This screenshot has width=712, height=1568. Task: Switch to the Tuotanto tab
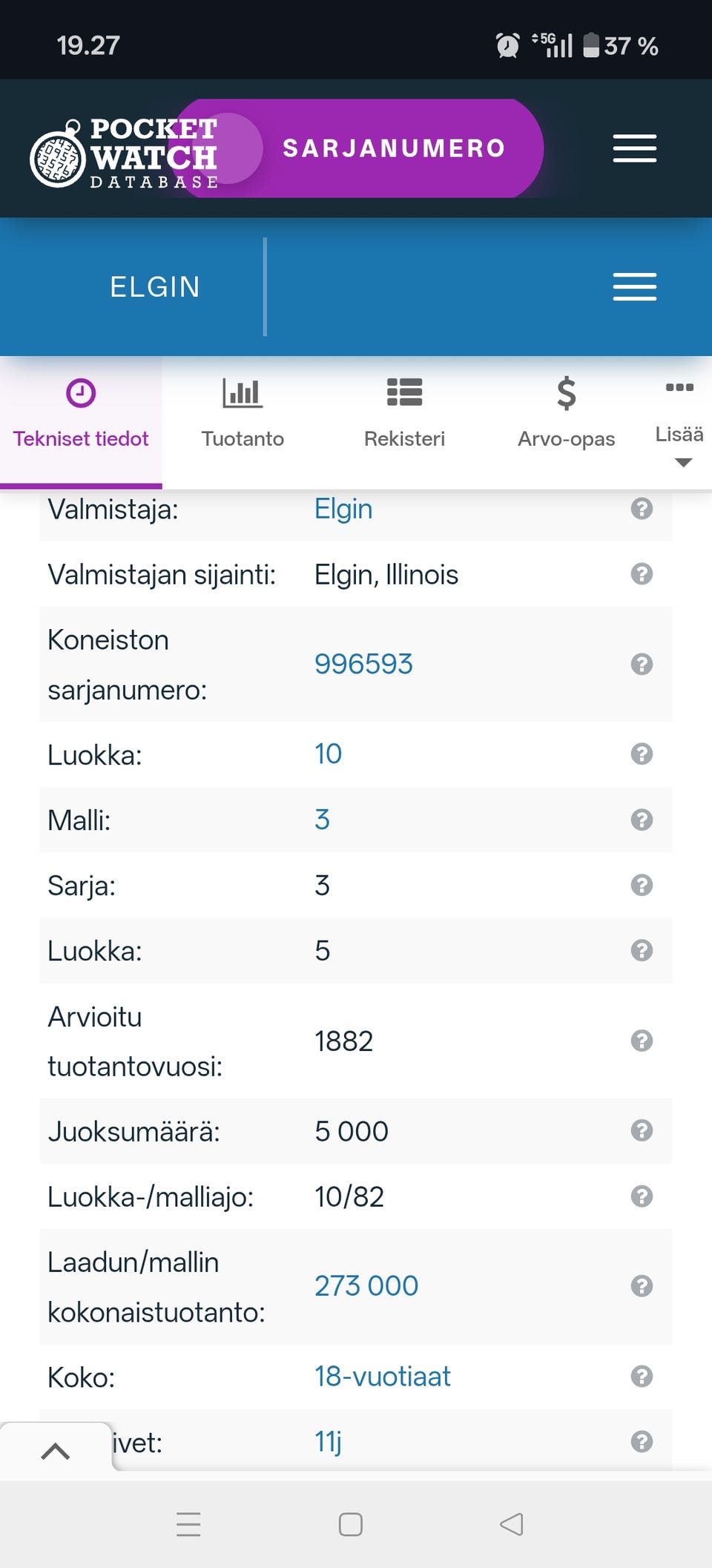click(x=243, y=414)
